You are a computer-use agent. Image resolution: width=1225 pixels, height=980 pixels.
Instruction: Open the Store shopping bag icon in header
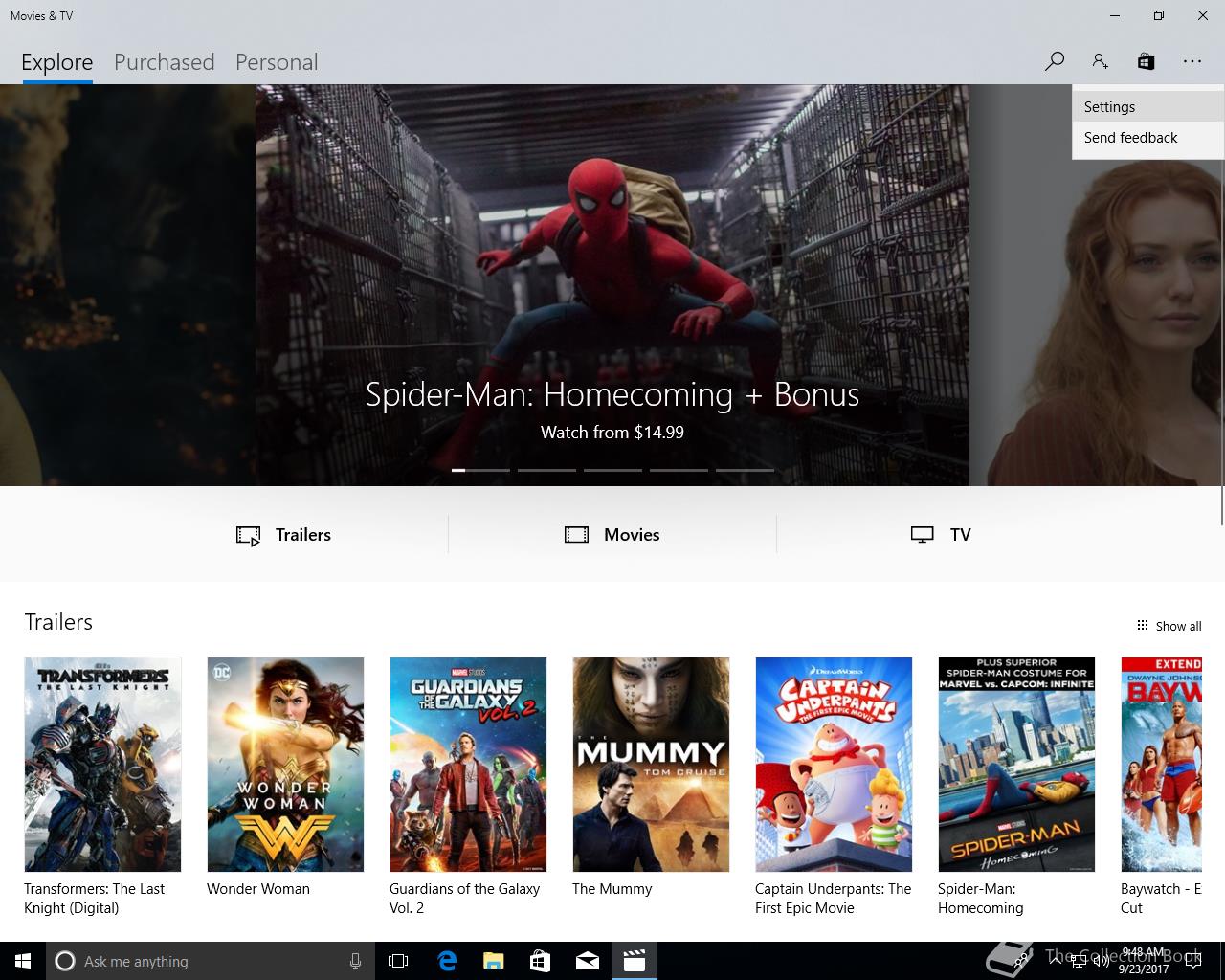point(1146,61)
